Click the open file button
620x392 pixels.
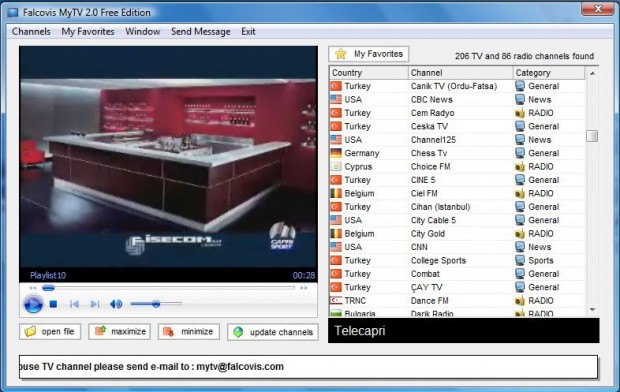[x=50, y=331]
